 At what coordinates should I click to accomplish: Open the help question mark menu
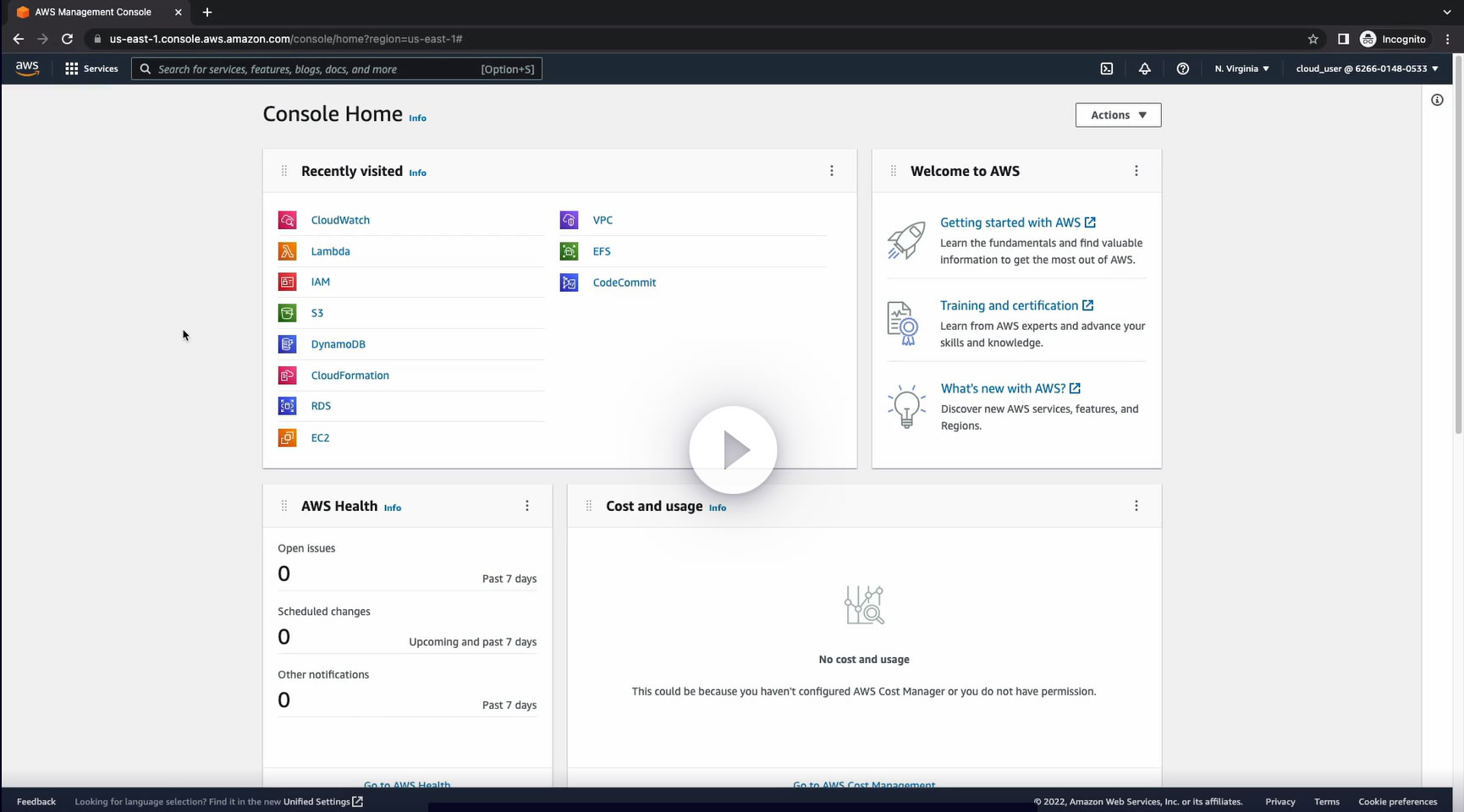[x=1183, y=69]
